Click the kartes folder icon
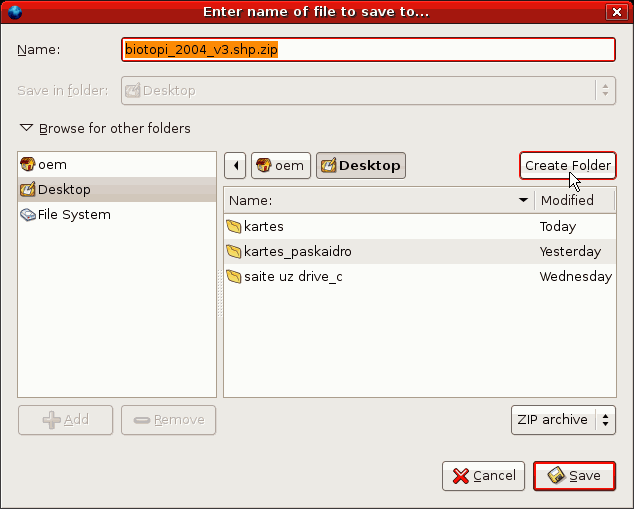 [x=234, y=226]
